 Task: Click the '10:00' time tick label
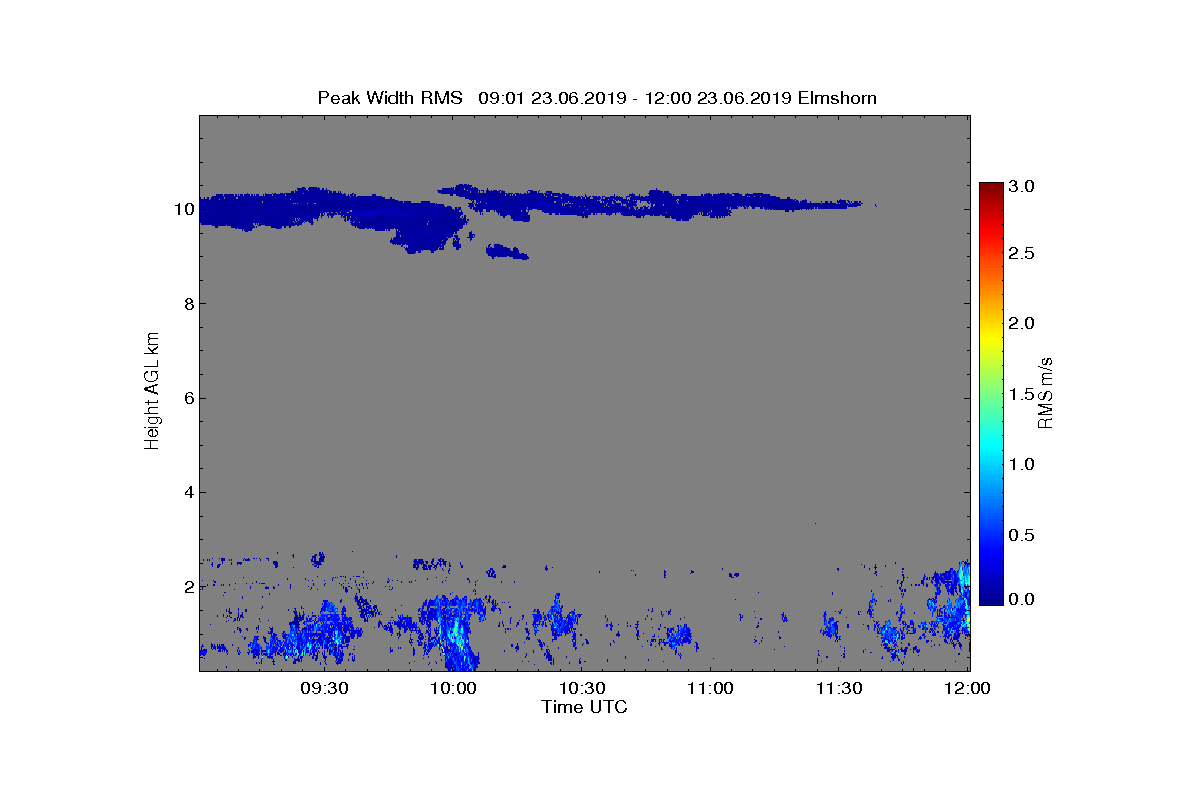click(x=455, y=688)
